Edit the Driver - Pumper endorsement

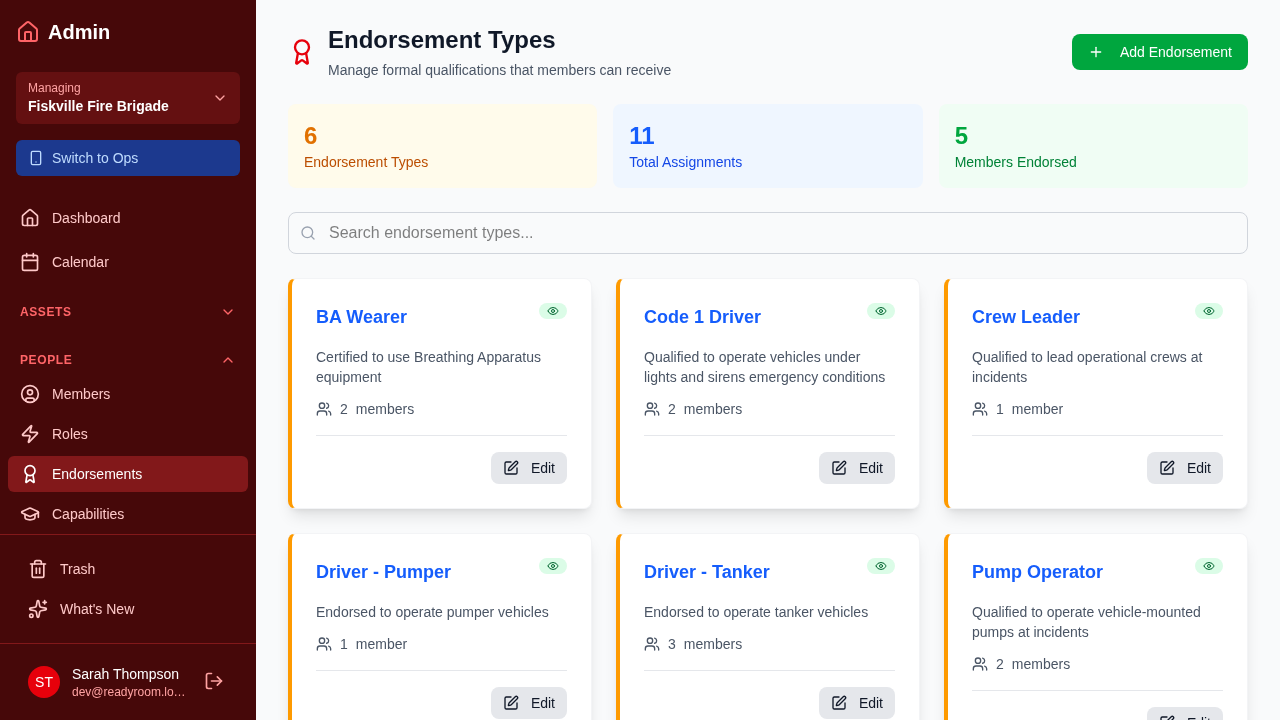[x=529, y=703]
